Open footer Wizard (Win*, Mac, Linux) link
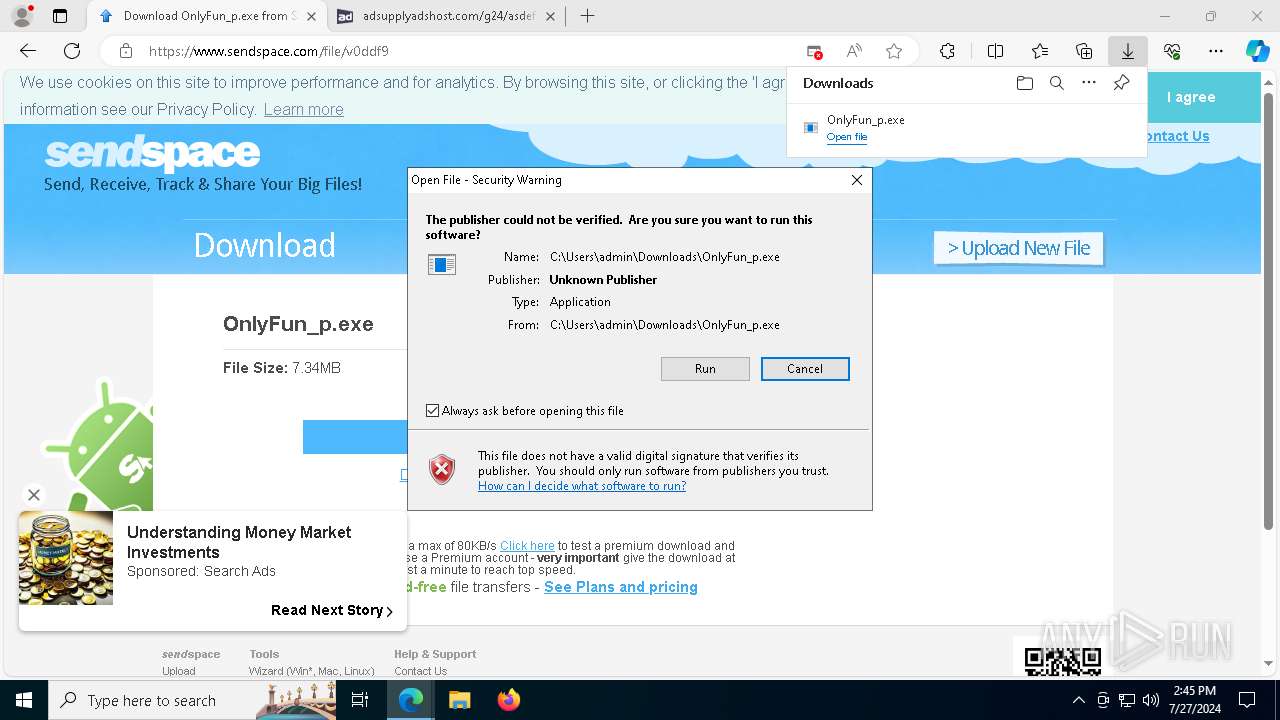Image resolution: width=1280 pixels, height=720 pixels. 311,671
